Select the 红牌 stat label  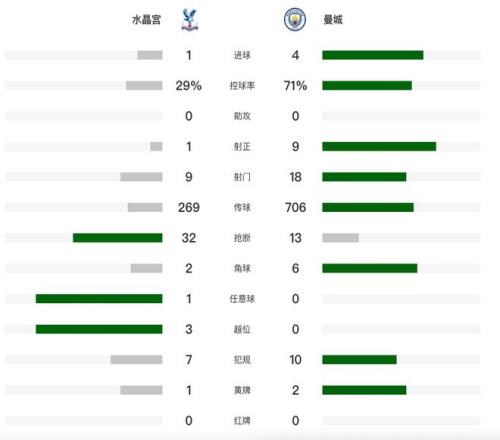pyautogui.click(x=242, y=421)
